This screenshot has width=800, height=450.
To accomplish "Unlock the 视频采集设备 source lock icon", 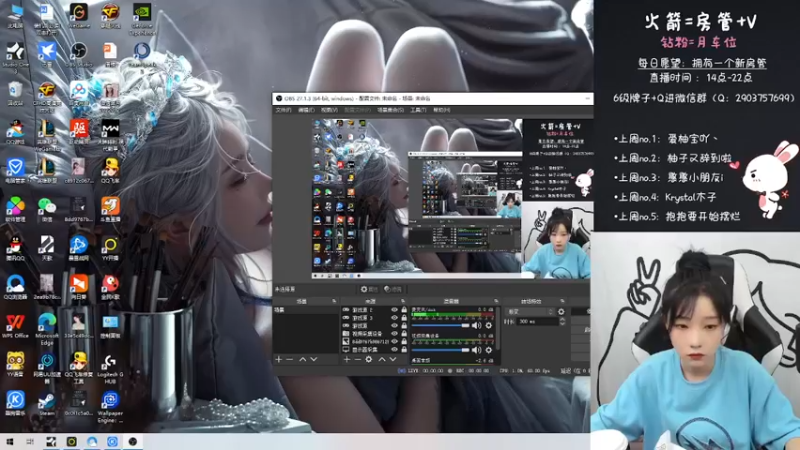I will click(404, 333).
